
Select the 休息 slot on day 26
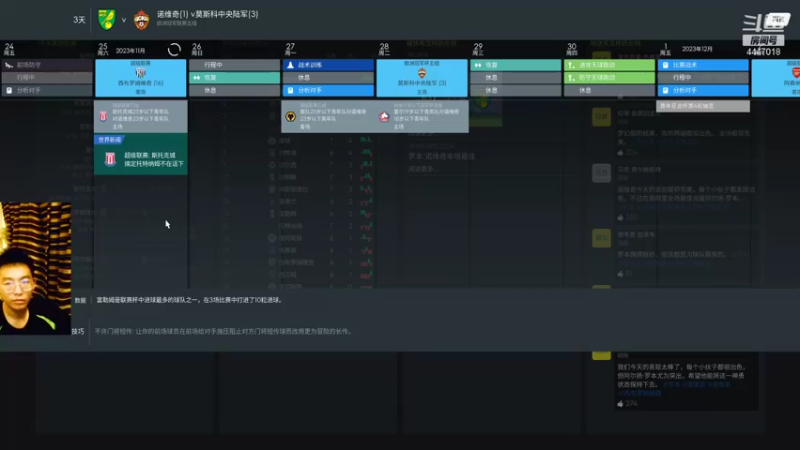tap(235, 90)
